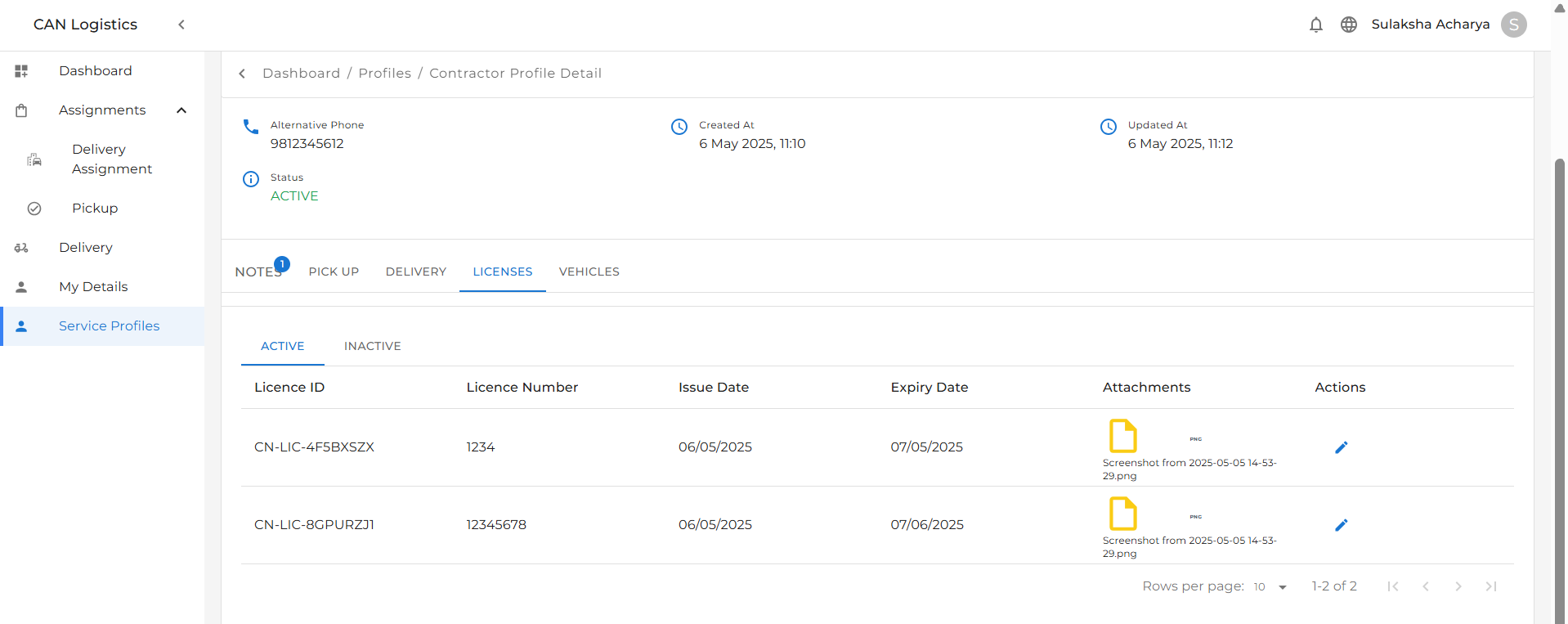Open the notifications bell
1568x624 pixels.
click(1316, 25)
